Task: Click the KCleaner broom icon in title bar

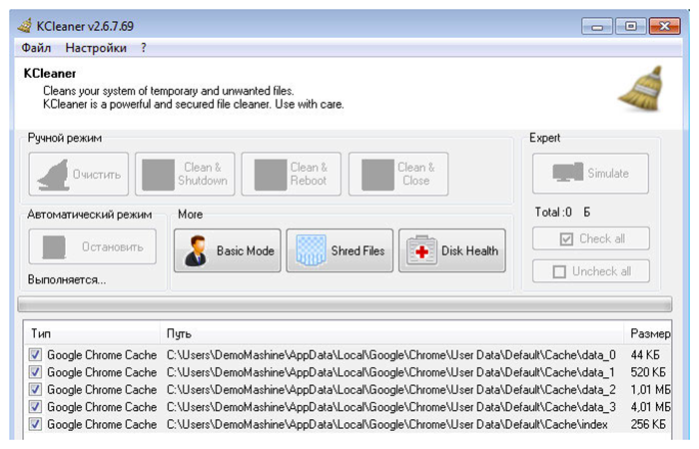Action: point(25,26)
